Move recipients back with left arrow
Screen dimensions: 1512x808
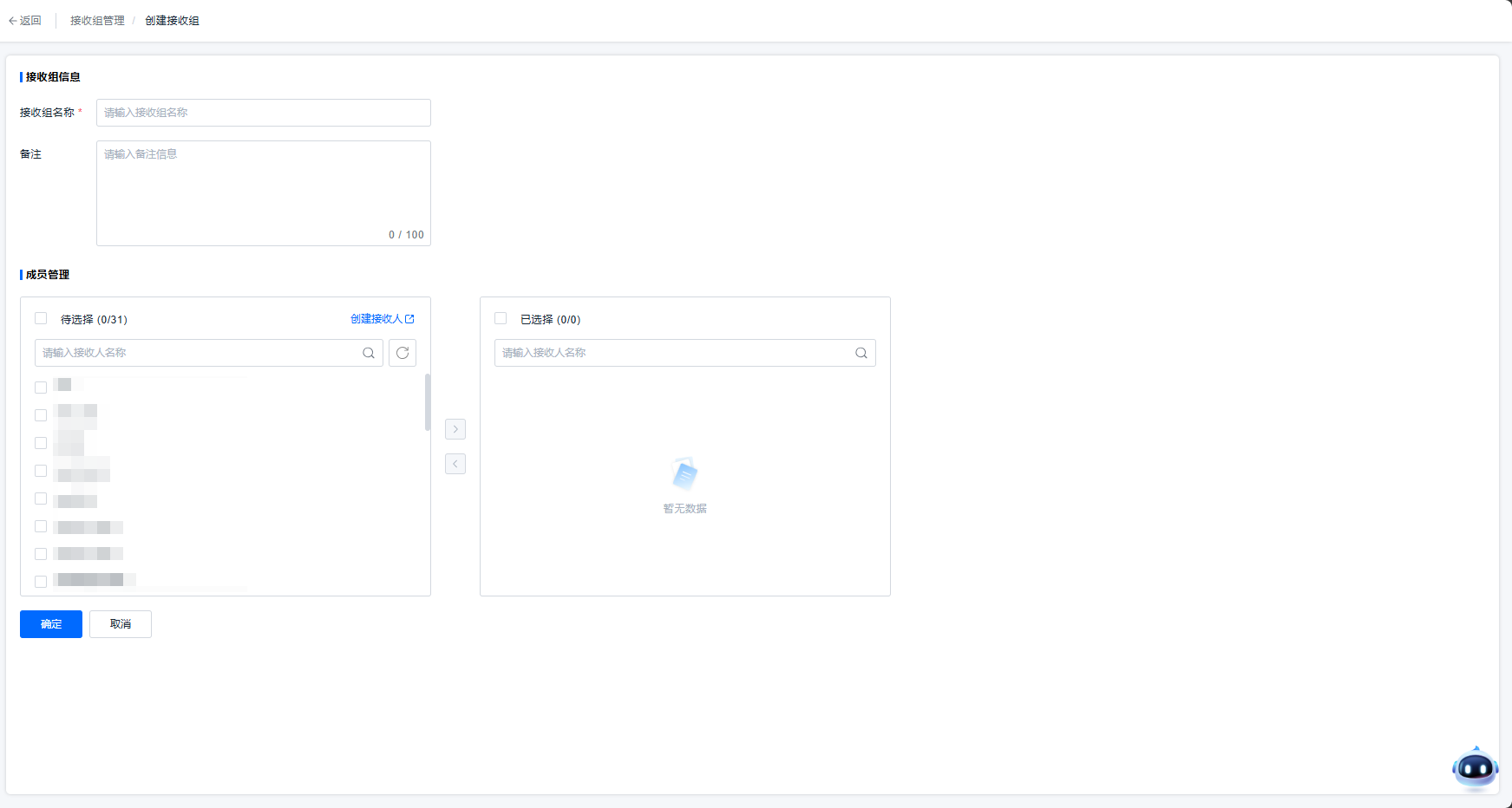[455, 464]
